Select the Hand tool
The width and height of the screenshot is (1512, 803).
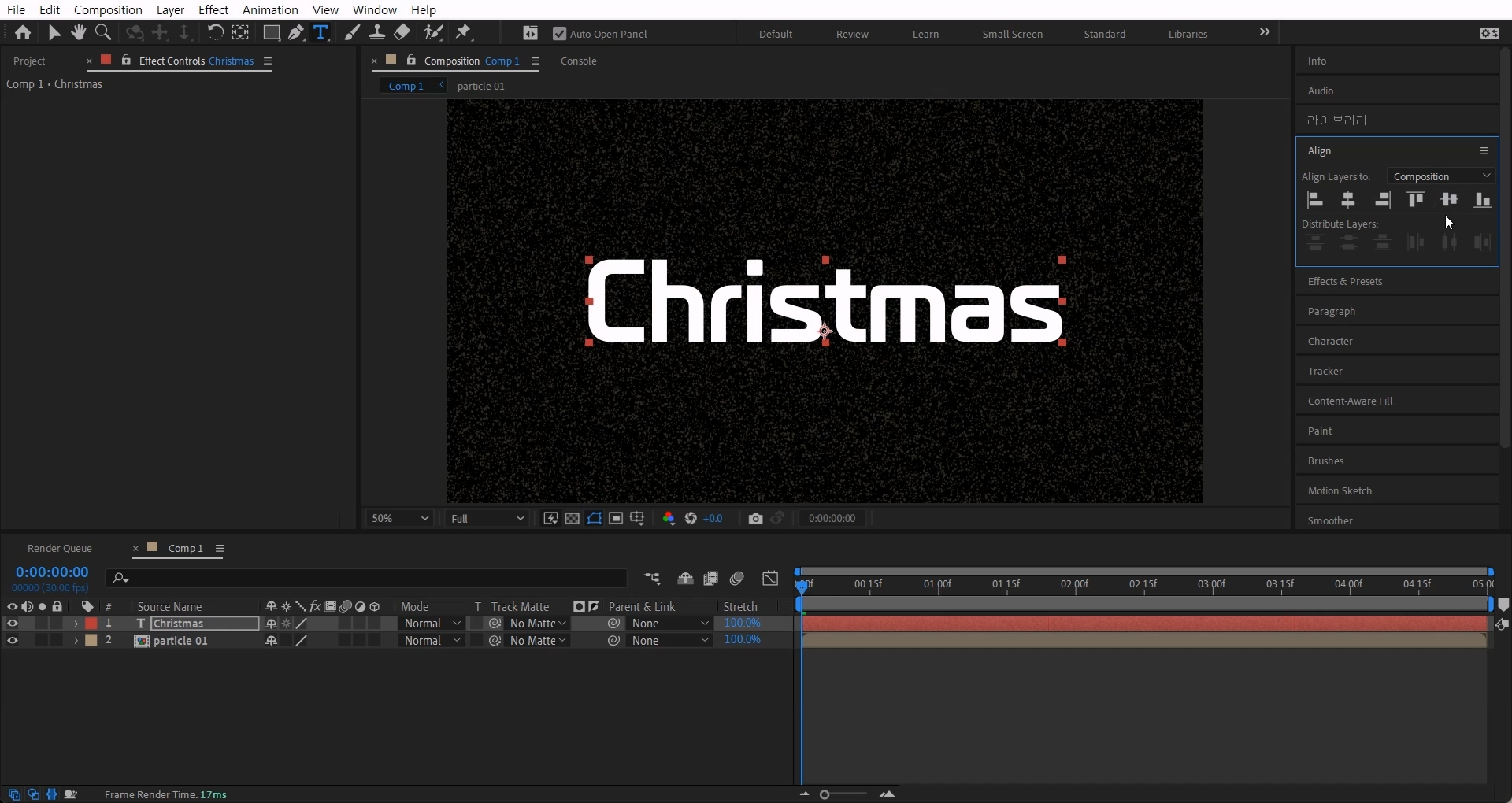[78, 32]
